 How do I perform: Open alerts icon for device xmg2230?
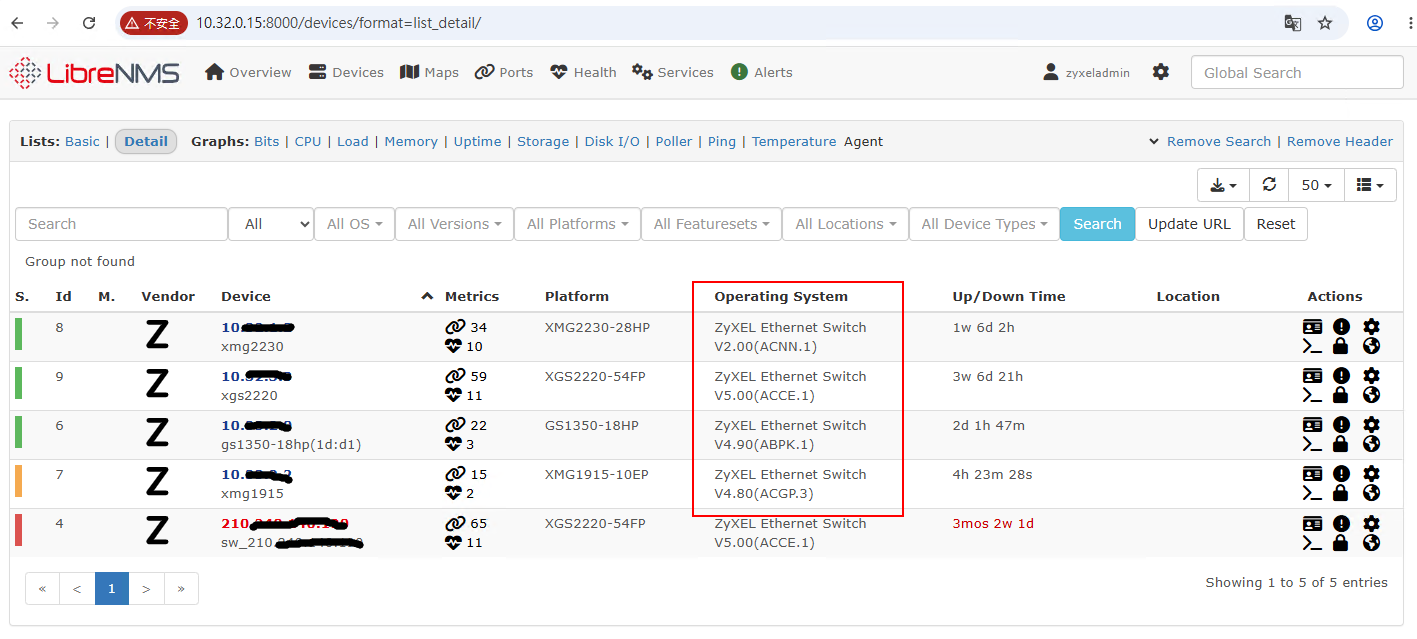tap(1341, 327)
